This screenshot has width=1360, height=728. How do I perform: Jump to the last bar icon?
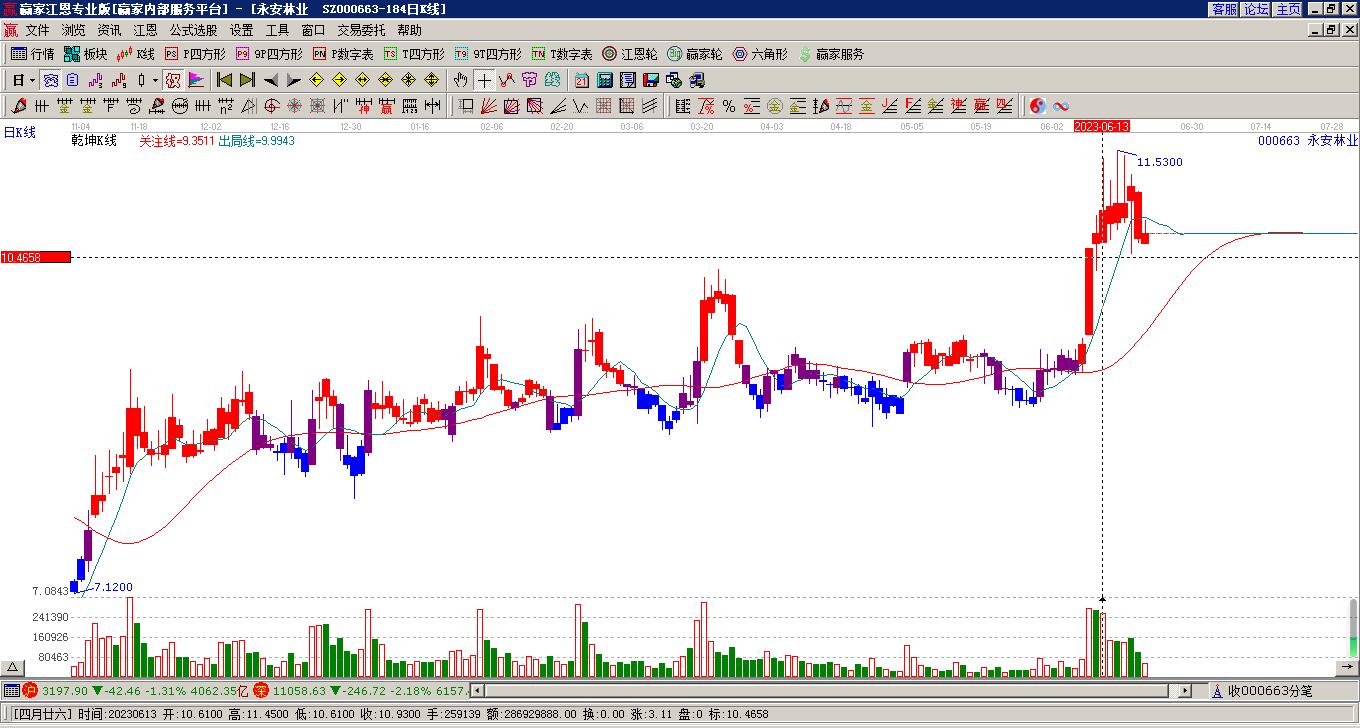247,80
